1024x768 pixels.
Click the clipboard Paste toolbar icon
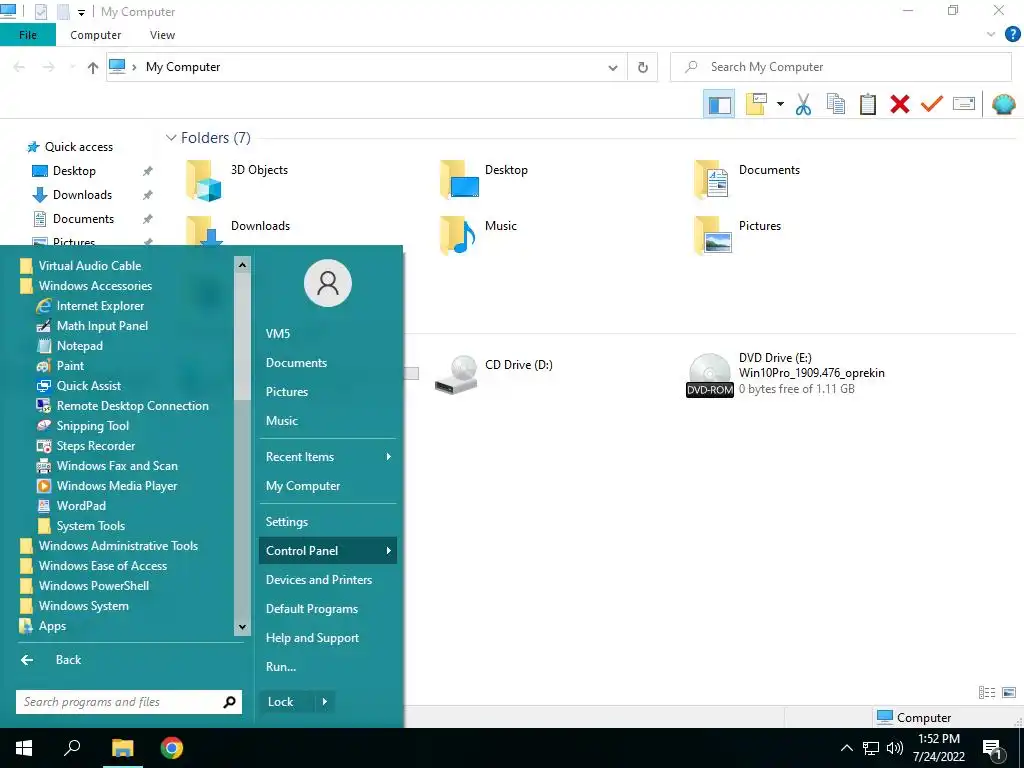point(868,104)
